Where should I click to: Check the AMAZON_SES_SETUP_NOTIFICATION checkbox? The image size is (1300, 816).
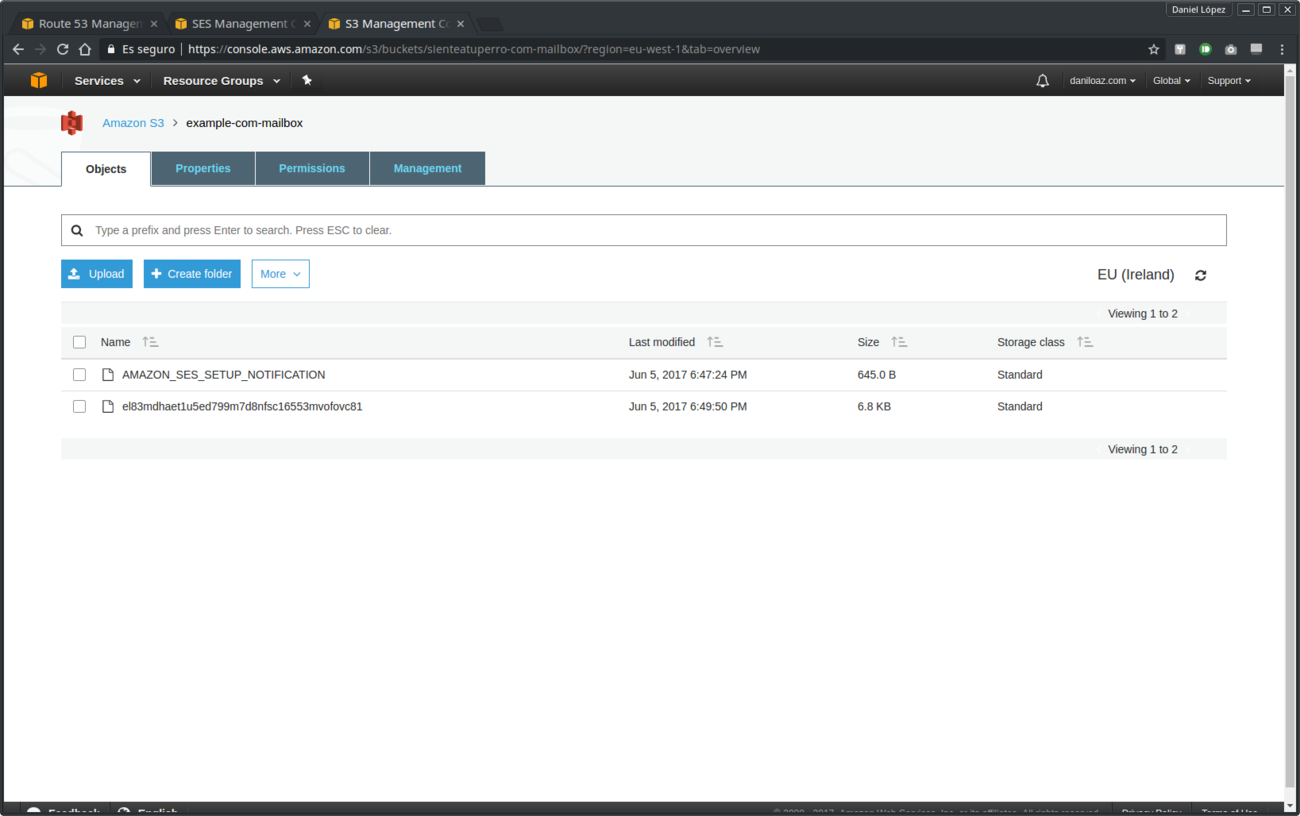click(79, 375)
